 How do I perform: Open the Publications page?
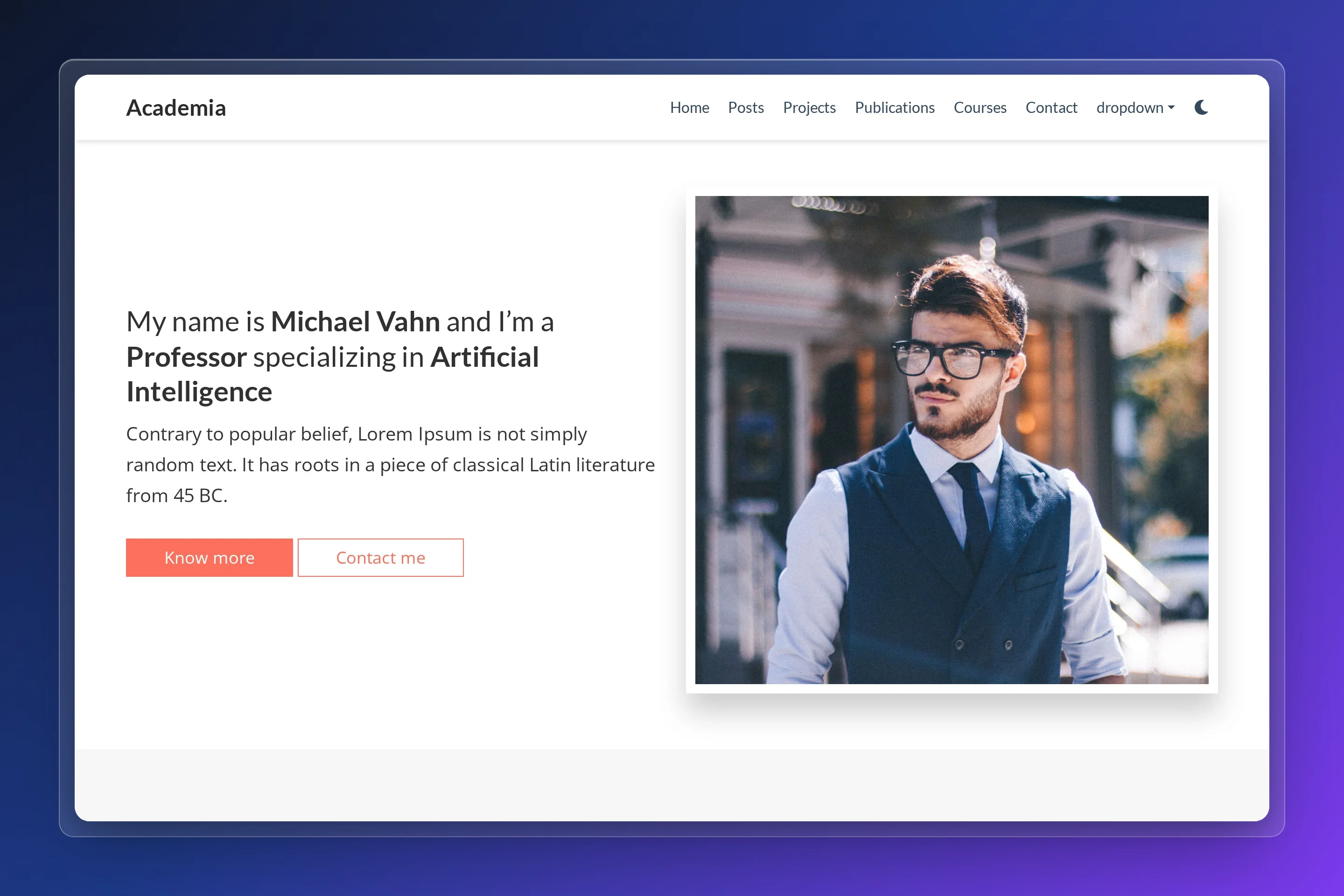coord(894,107)
